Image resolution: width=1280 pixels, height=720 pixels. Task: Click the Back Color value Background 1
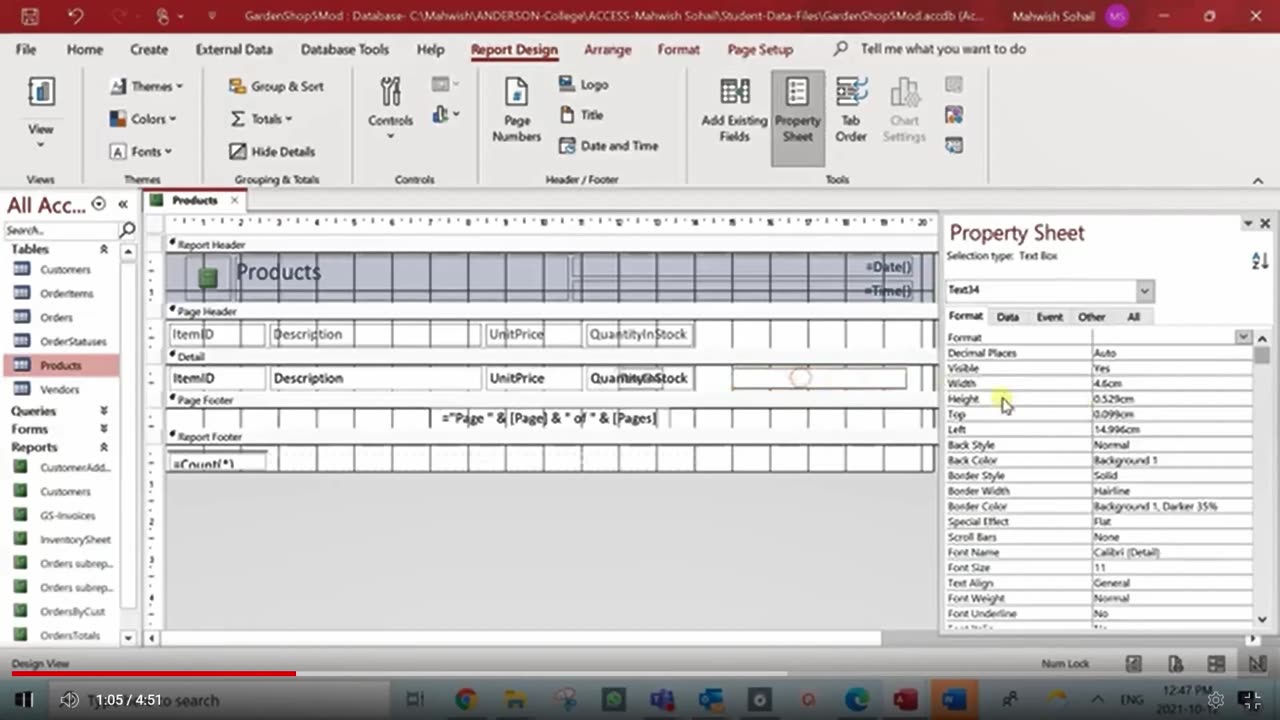click(x=1171, y=460)
